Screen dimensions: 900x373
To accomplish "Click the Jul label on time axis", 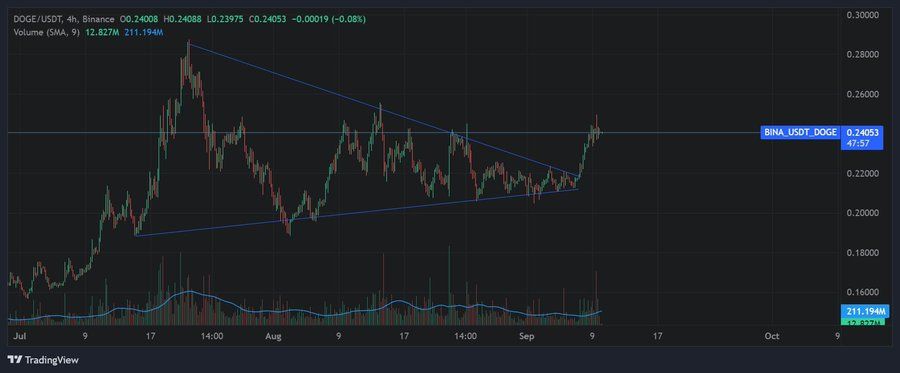I will (x=17, y=336).
